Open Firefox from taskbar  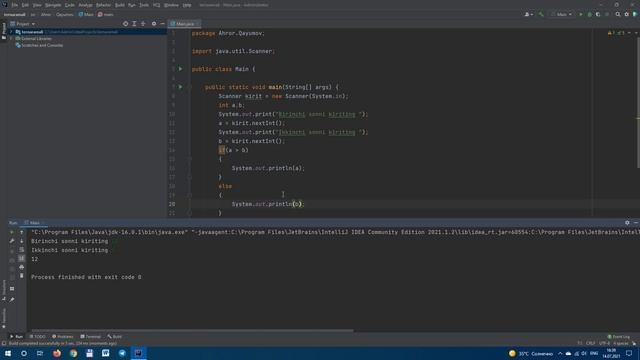(x=57, y=353)
